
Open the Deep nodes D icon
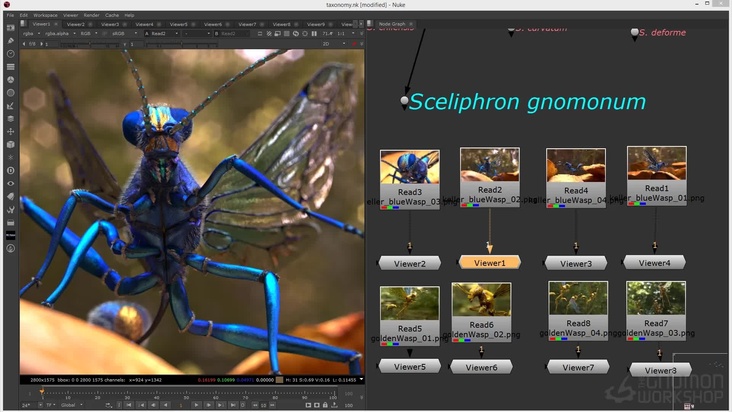click(10, 171)
